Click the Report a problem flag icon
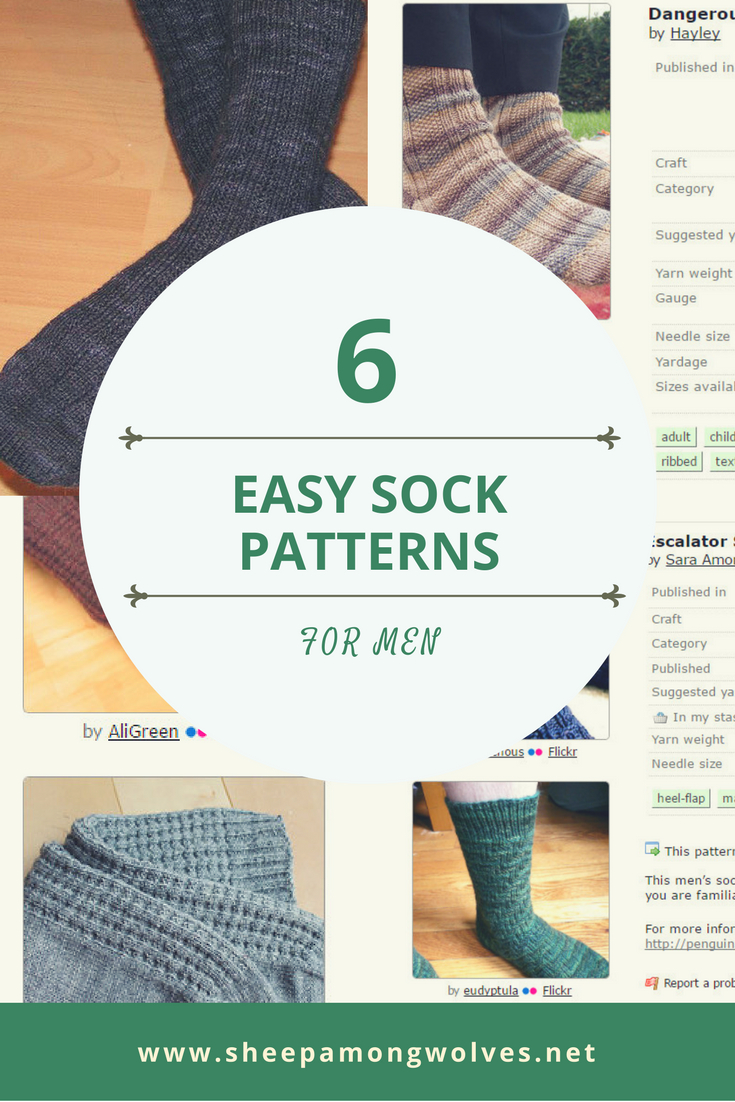Viewport: 735px width, 1102px height. tap(652, 983)
